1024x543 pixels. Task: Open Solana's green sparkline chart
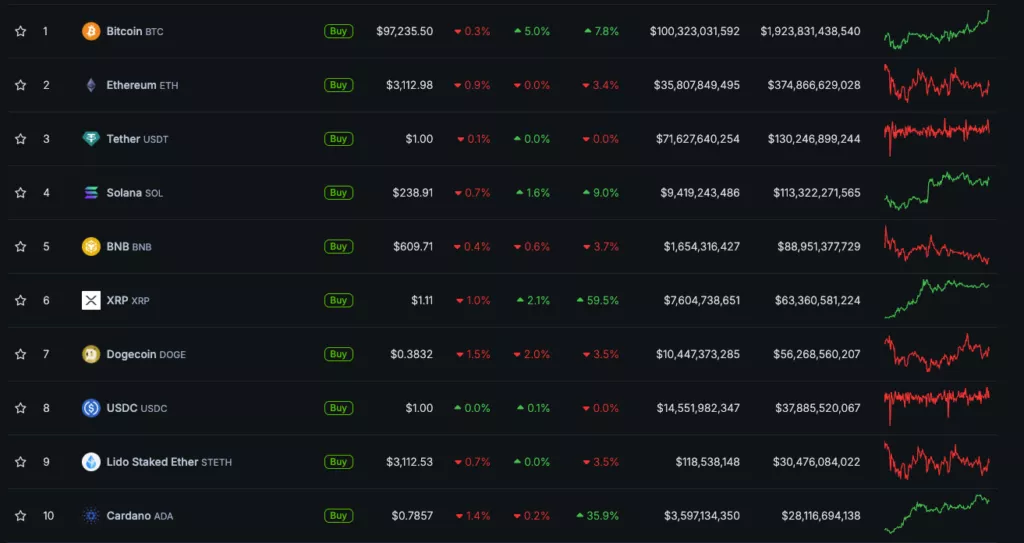point(936,191)
